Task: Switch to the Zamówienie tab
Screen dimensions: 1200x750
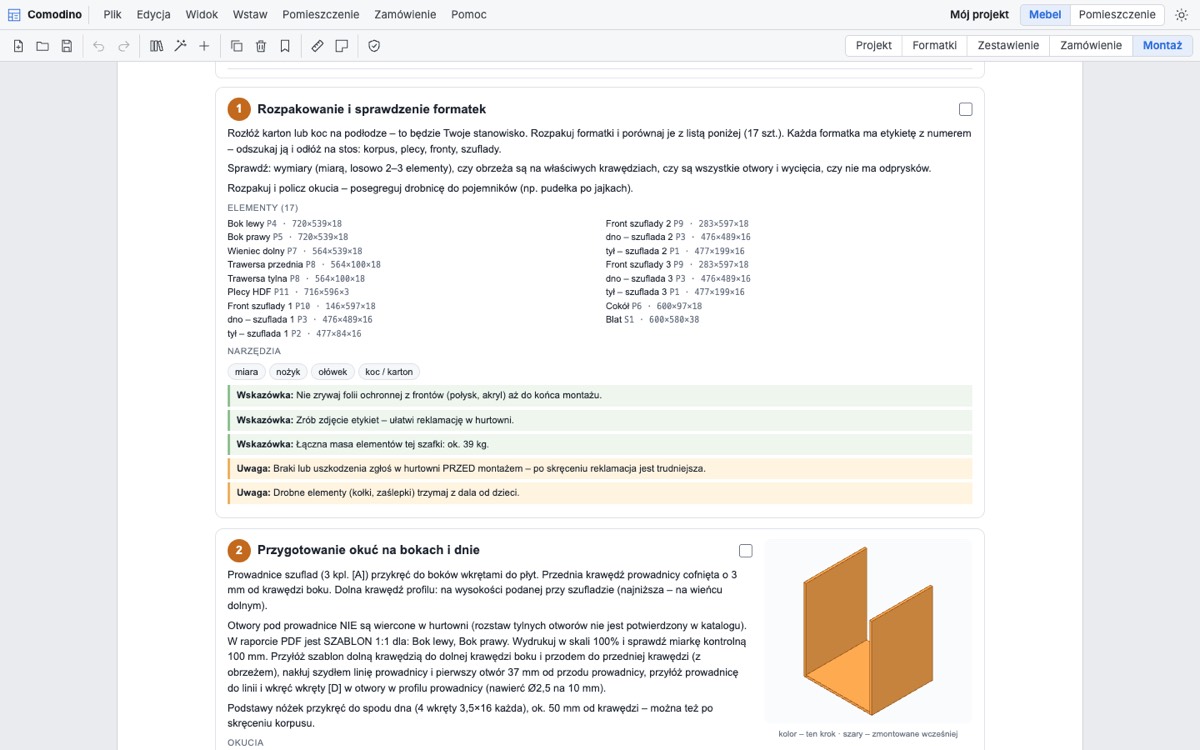Action: pos(1091,46)
